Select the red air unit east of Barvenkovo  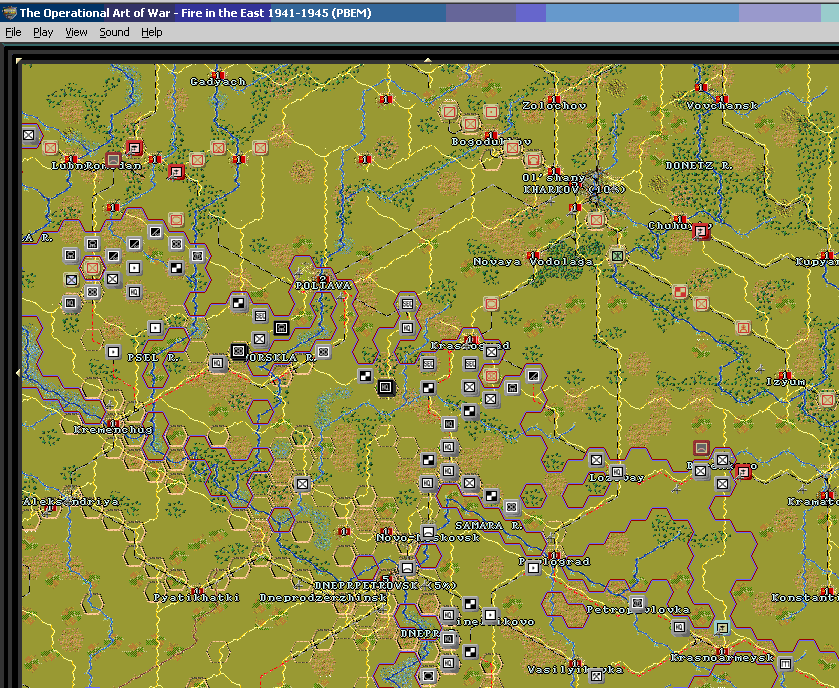pyautogui.click(x=743, y=471)
